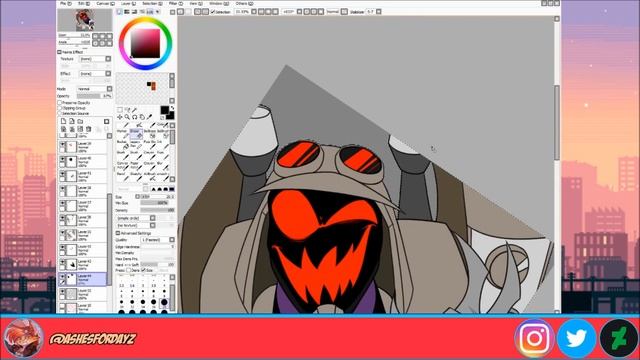This screenshot has width=640, height=360.
Task: Select the lasso selection tool
Action: click(x=127, y=110)
